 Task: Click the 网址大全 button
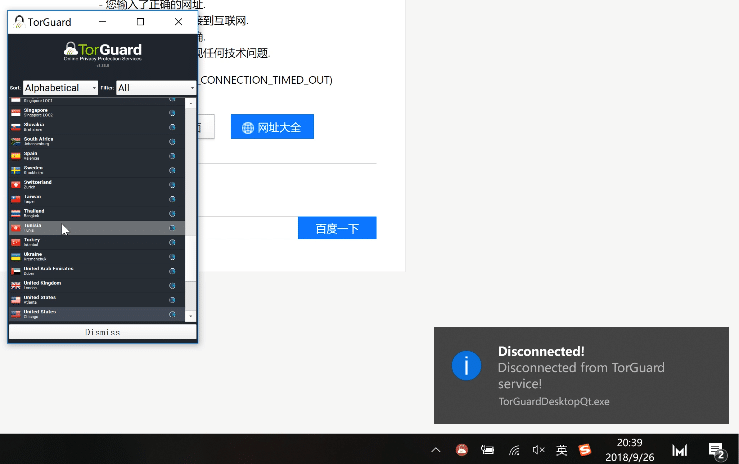coord(272,127)
